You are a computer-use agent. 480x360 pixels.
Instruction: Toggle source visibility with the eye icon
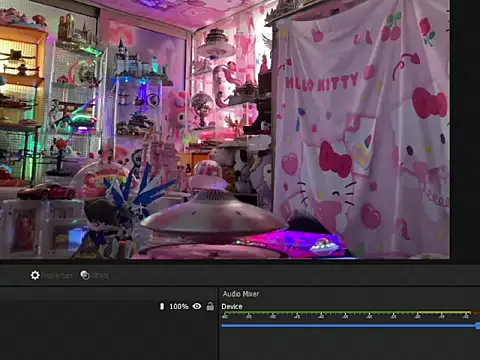(x=197, y=306)
